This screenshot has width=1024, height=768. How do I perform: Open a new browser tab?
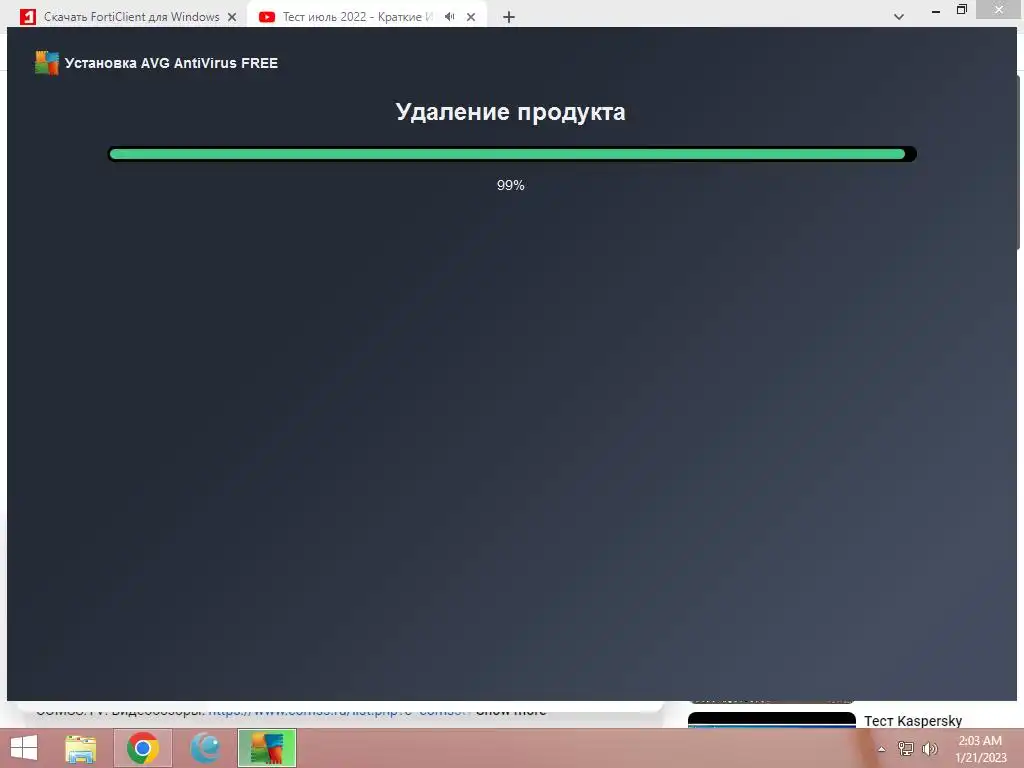(x=509, y=17)
